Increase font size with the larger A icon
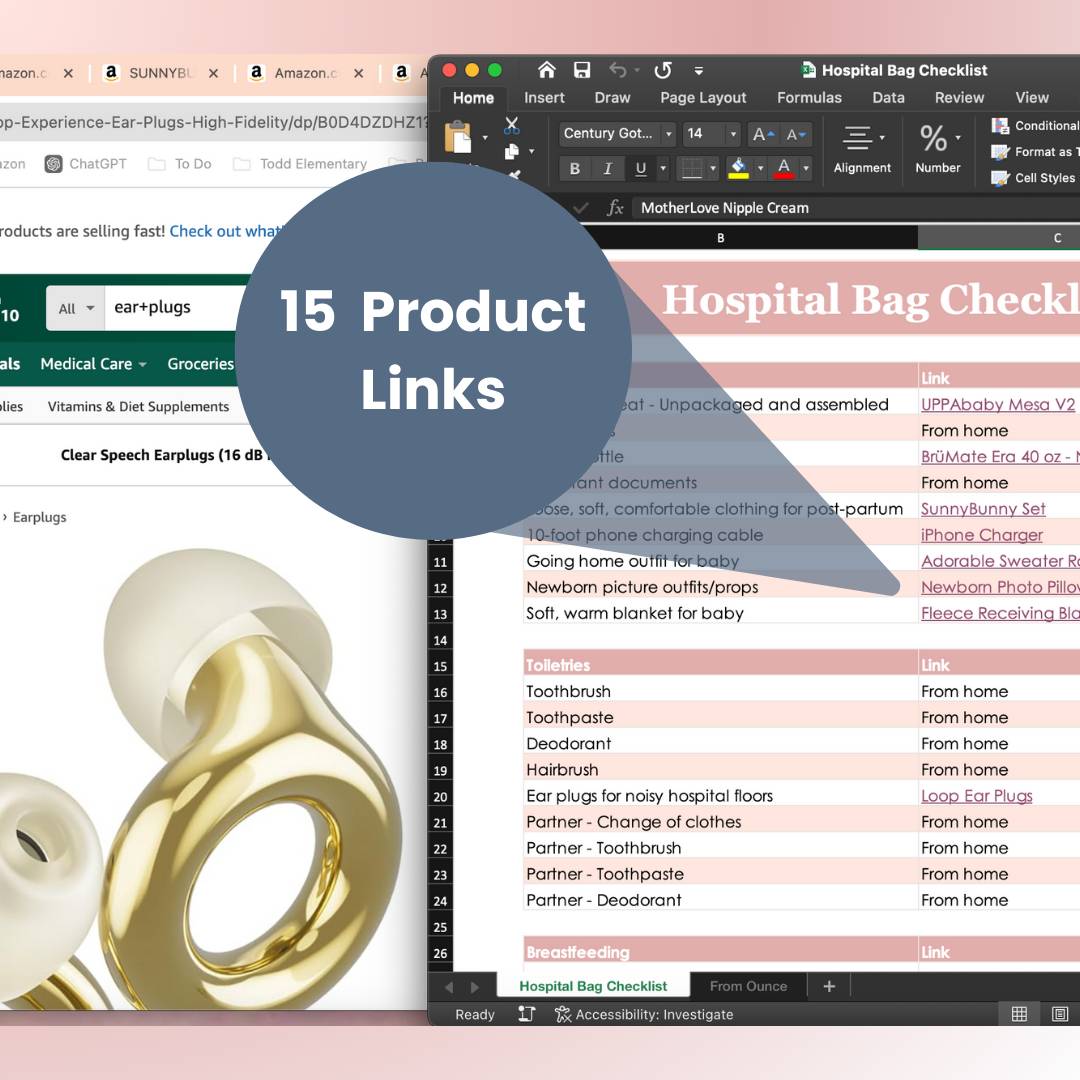1080x1080 pixels. pos(762,134)
